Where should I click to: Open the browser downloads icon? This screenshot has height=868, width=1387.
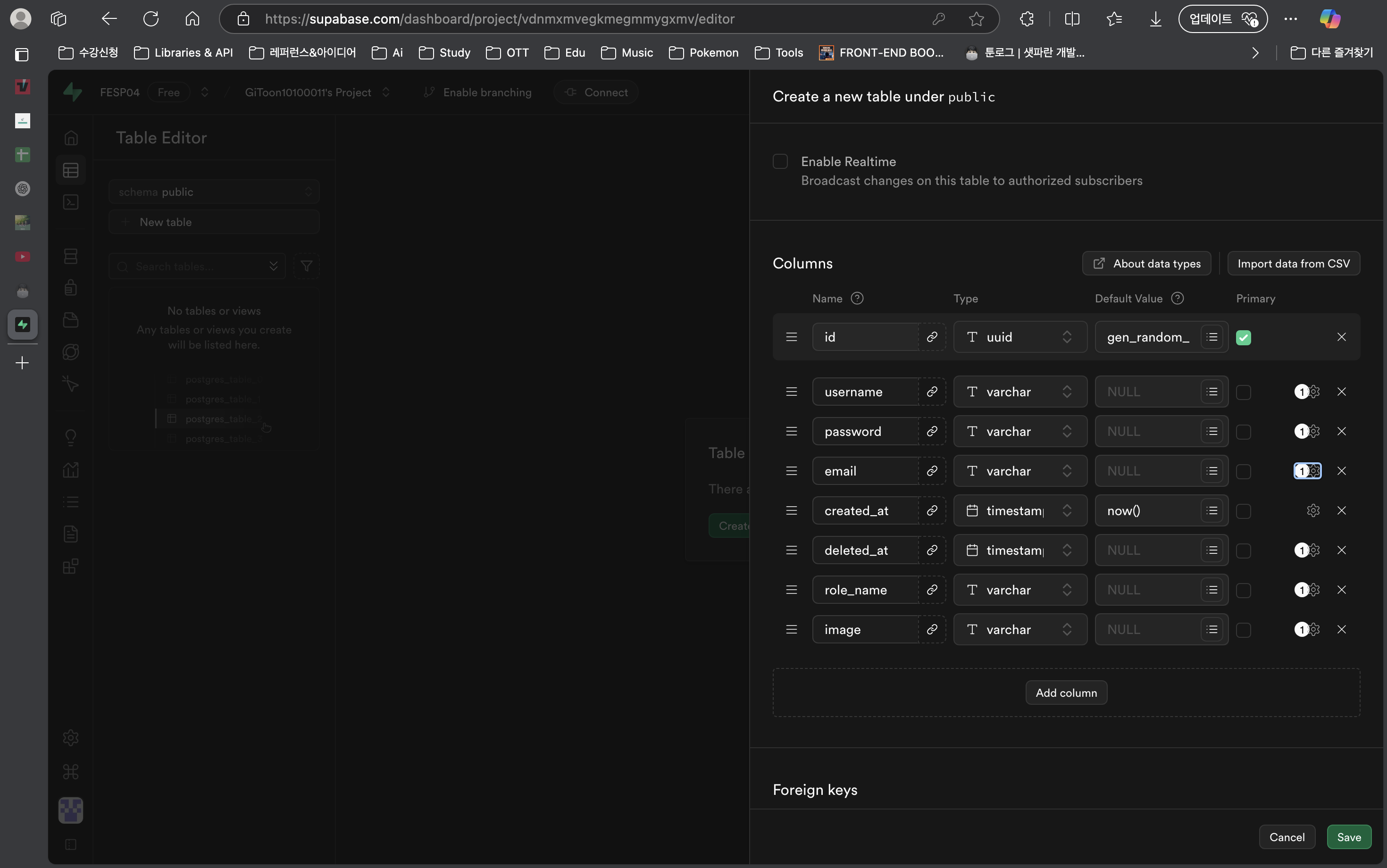(x=1156, y=19)
